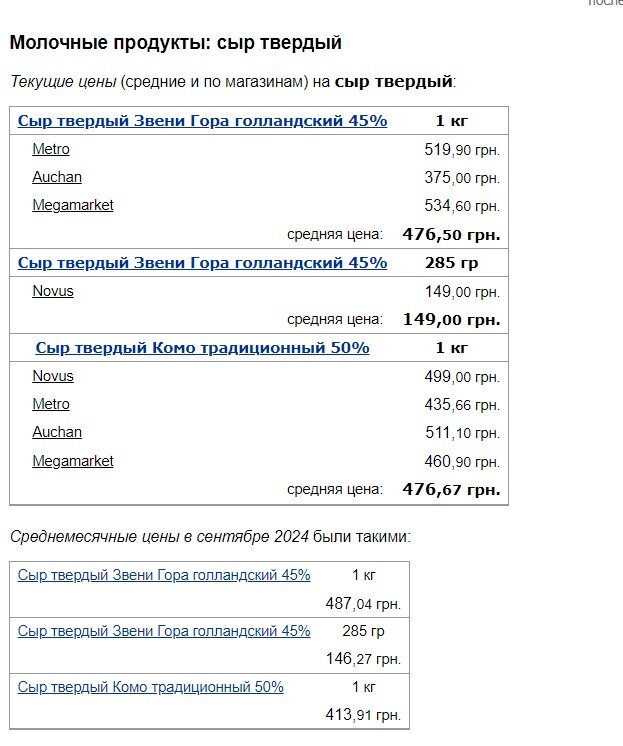
Task: Click the Metro price 519,90 грн.
Action: [x=462, y=150]
